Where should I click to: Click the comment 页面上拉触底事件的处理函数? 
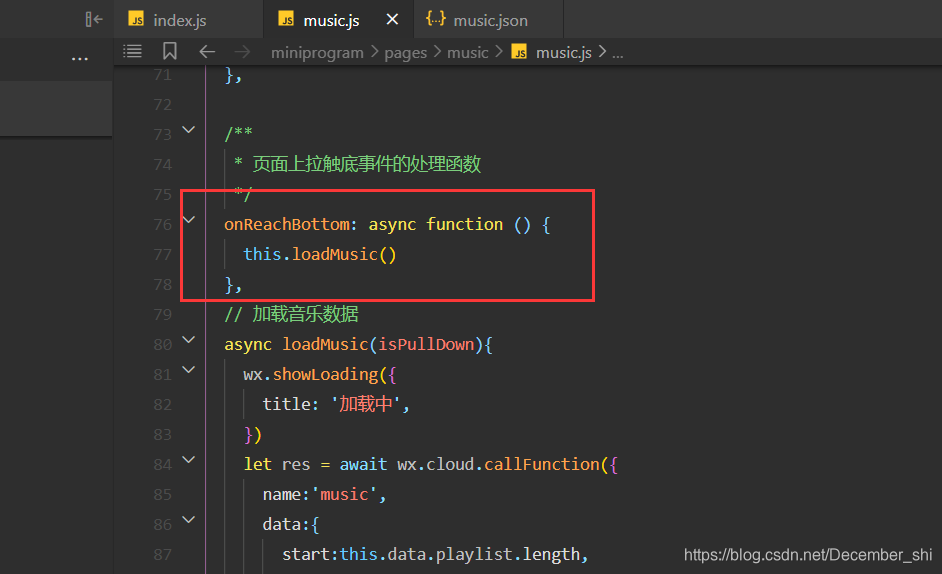pos(366,163)
